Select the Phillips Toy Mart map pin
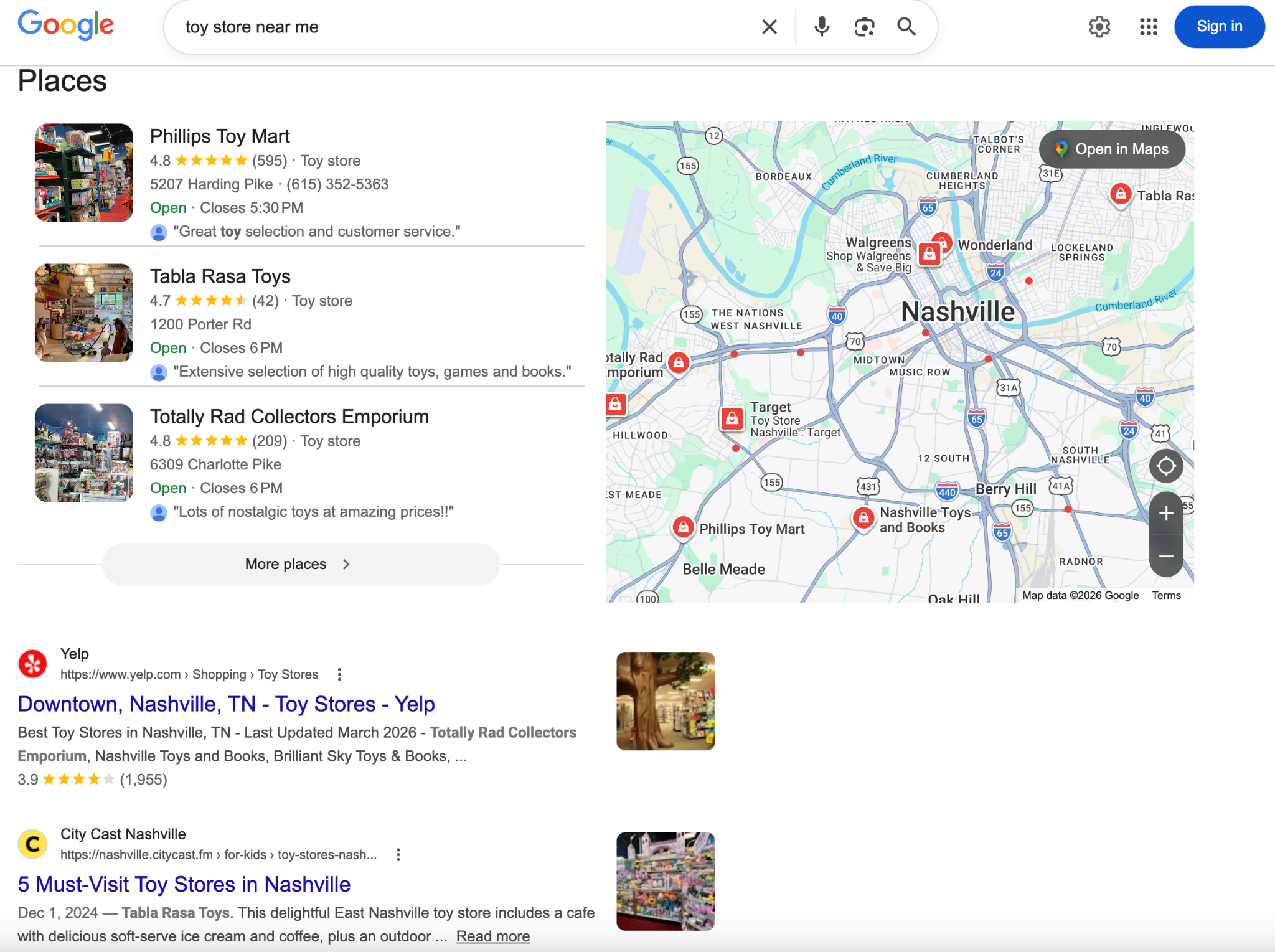This screenshot has height=952, width=1275. coord(682,526)
